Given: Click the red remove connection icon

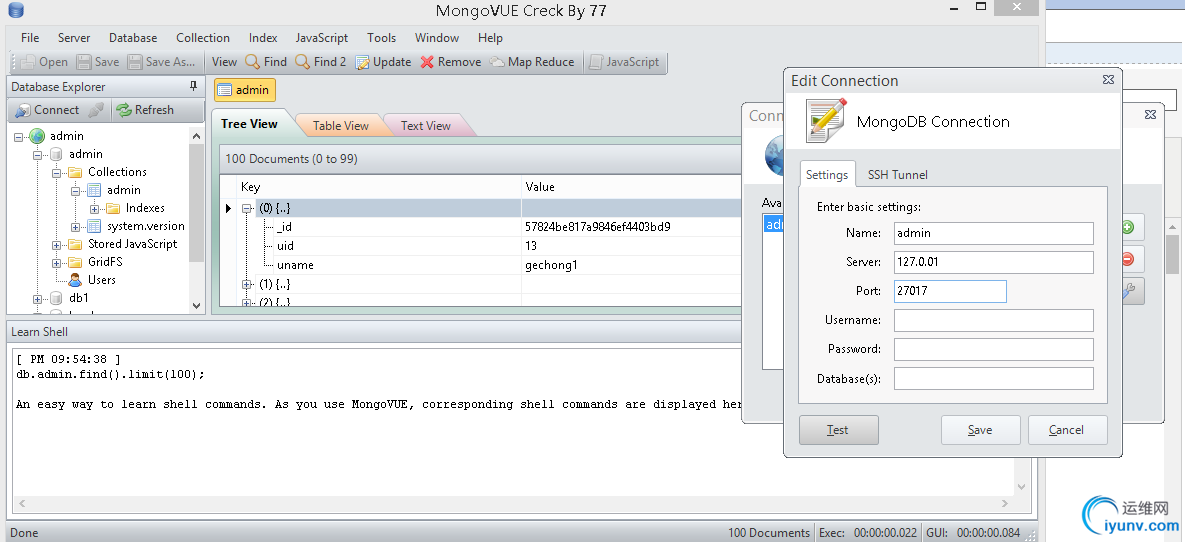Looking at the screenshot, I should (1127, 259).
